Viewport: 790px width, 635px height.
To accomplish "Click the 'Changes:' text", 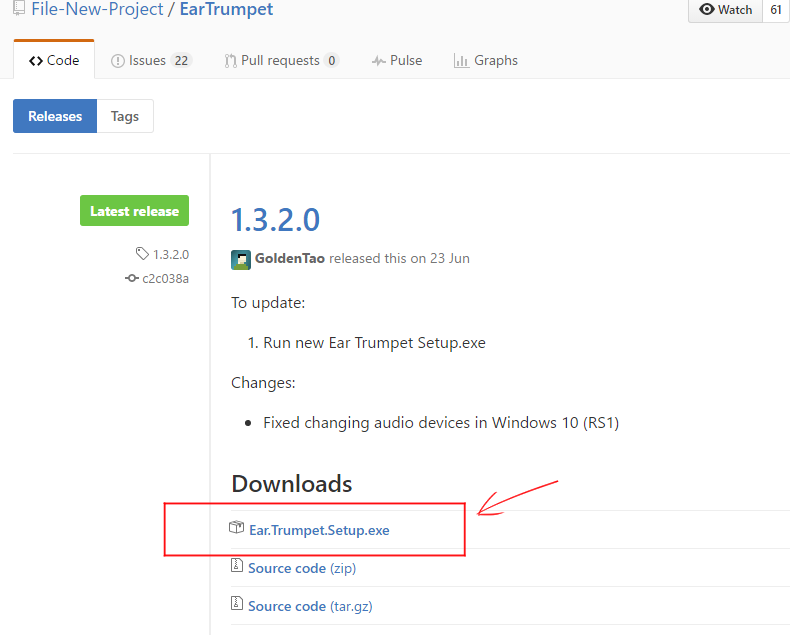I will pos(263,383).
